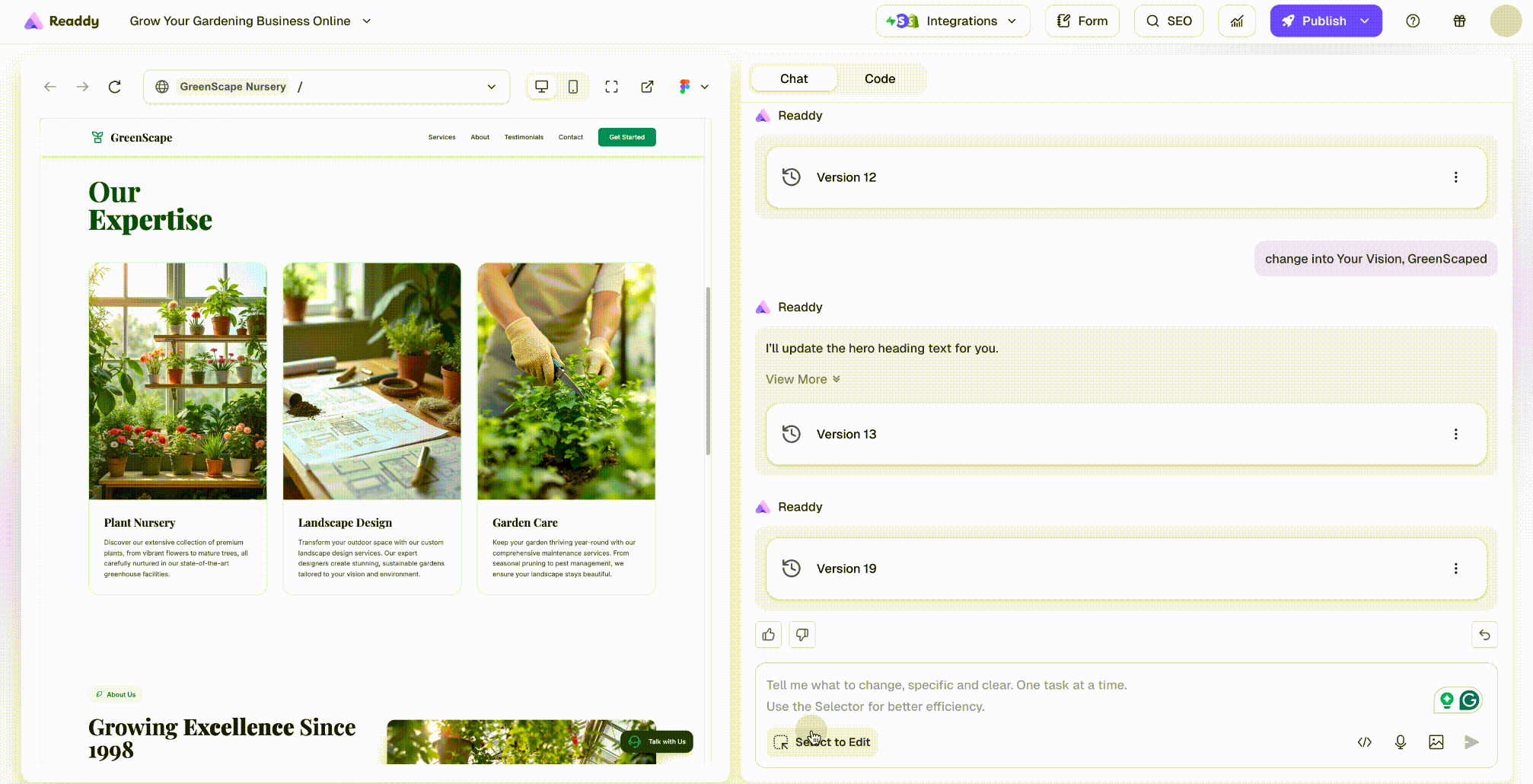Image resolution: width=1533 pixels, height=784 pixels.
Task: Open Version 19 options menu
Action: [x=1456, y=569]
